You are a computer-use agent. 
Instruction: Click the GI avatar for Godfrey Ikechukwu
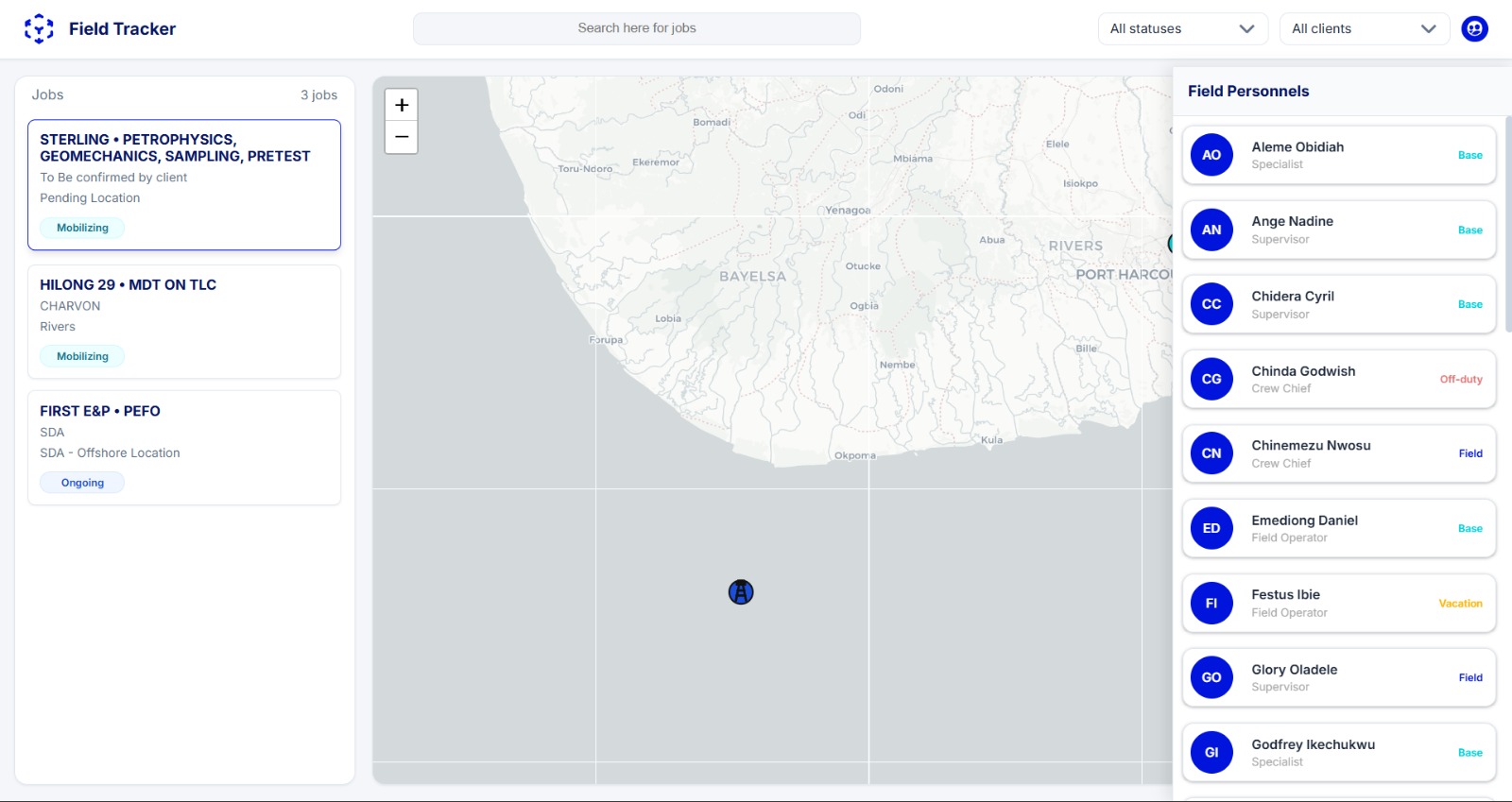point(1211,752)
